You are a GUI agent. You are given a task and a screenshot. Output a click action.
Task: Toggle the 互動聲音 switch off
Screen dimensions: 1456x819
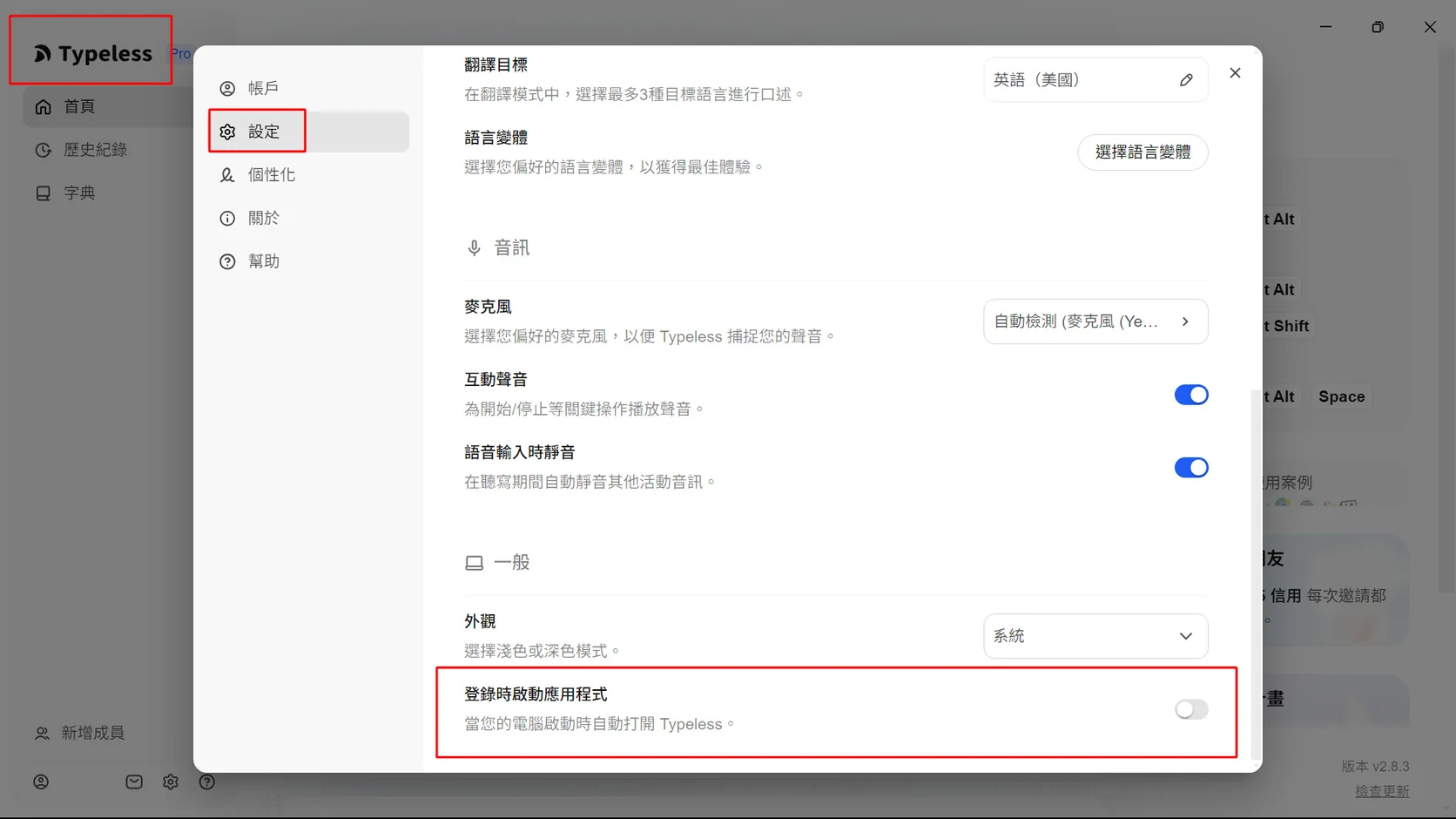(x=1191, y=395)
